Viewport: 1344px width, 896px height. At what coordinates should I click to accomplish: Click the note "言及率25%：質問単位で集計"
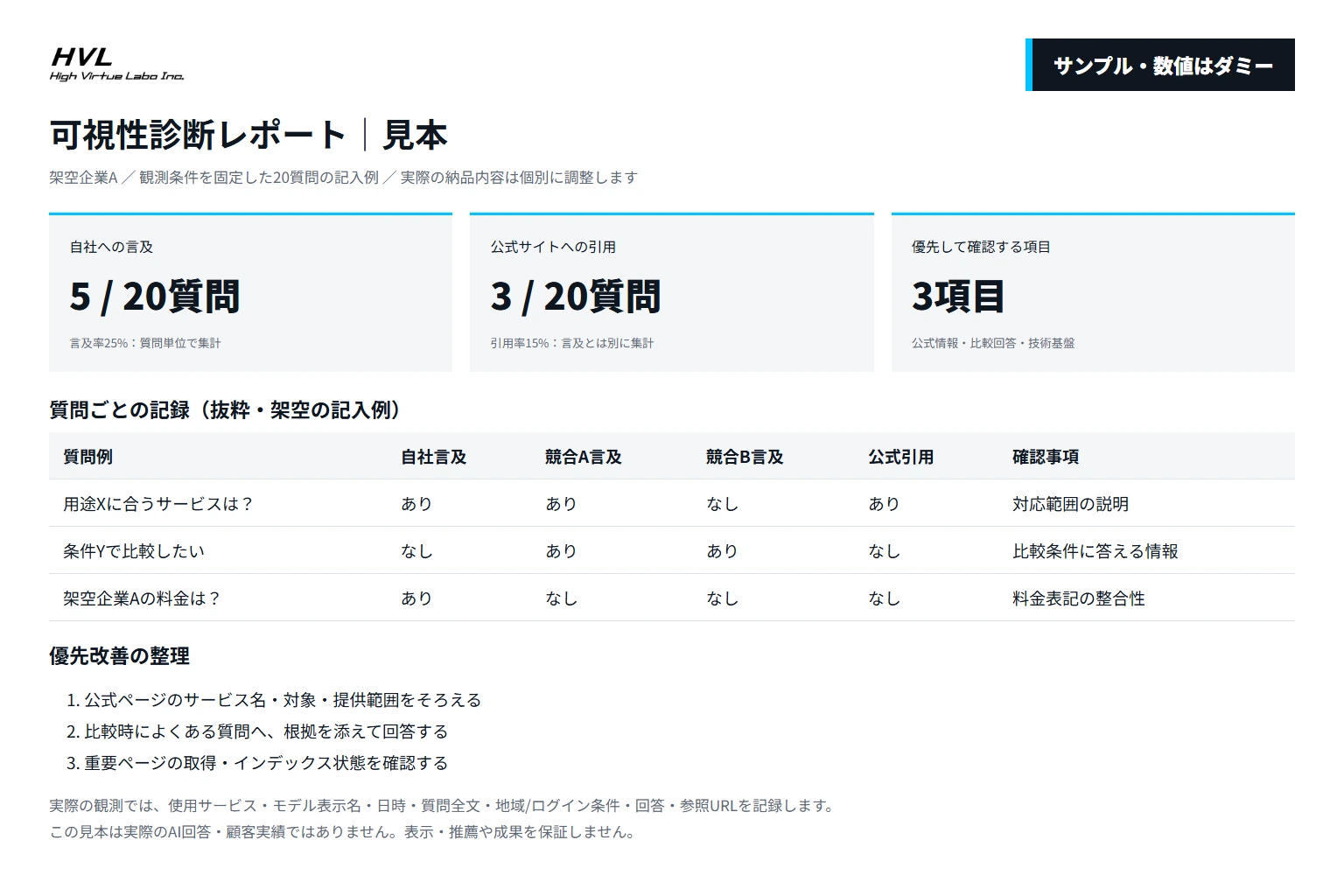[x=145, y=343]
